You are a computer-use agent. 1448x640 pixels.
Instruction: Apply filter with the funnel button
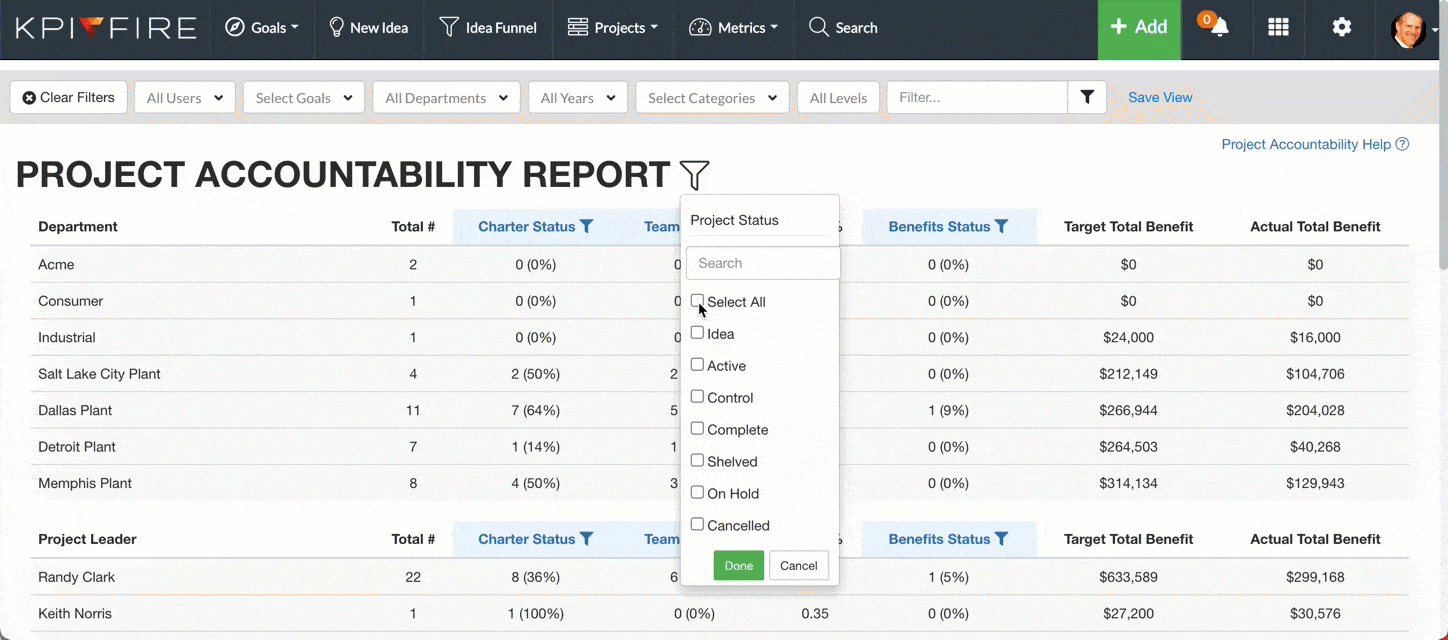(1087, 97)
